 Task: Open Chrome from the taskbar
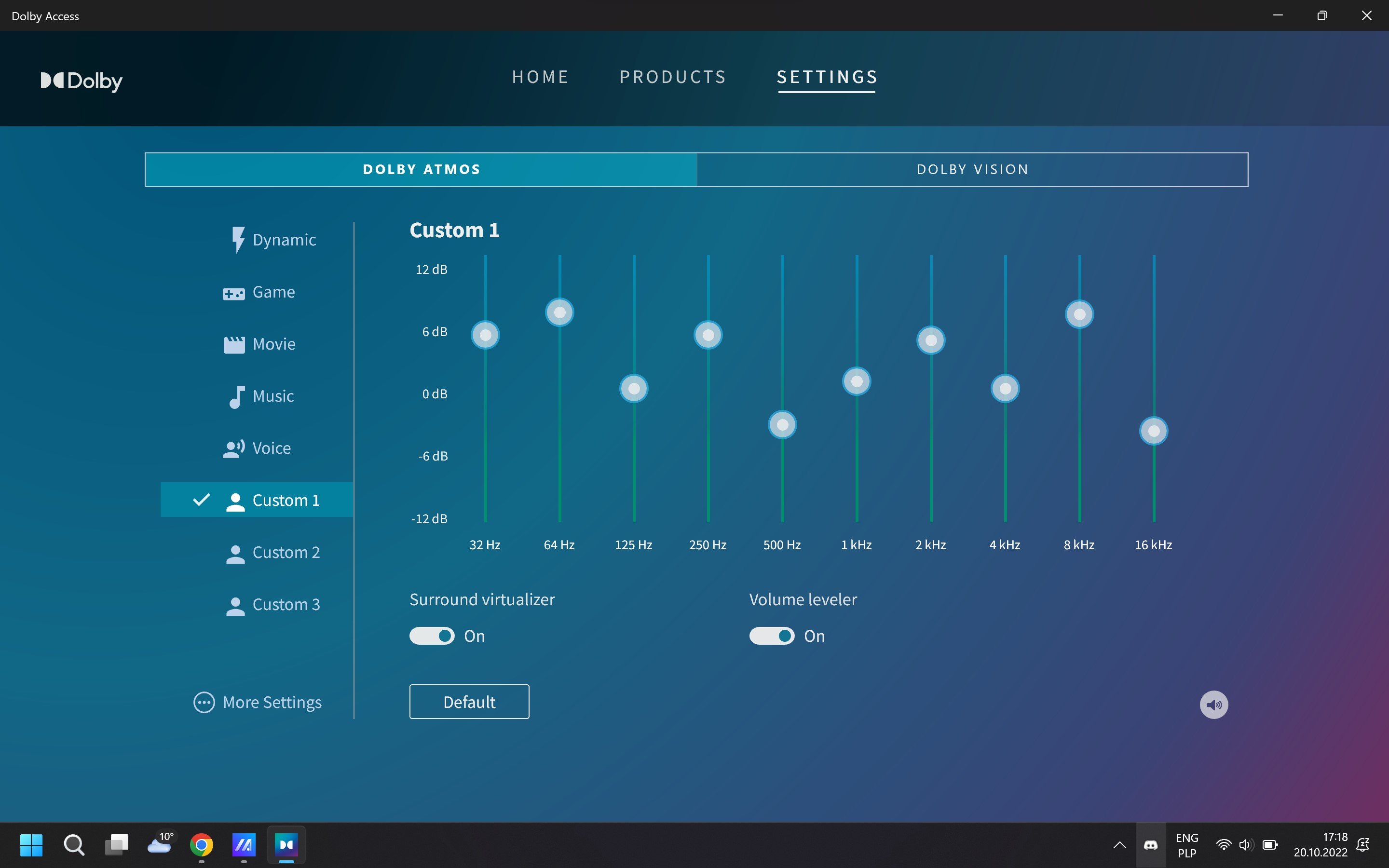(202, 845)
